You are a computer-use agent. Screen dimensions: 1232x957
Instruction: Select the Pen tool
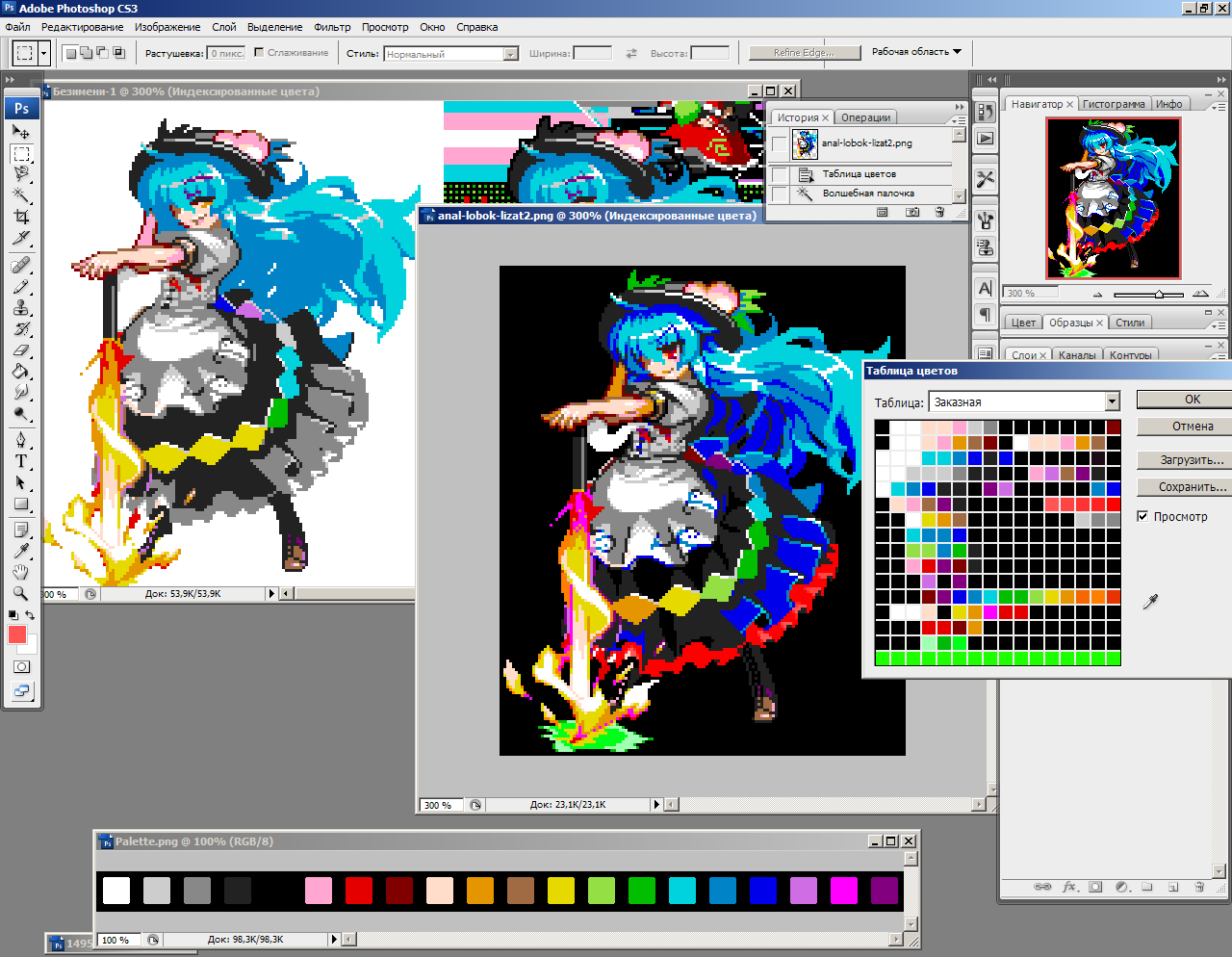point(21,440)
